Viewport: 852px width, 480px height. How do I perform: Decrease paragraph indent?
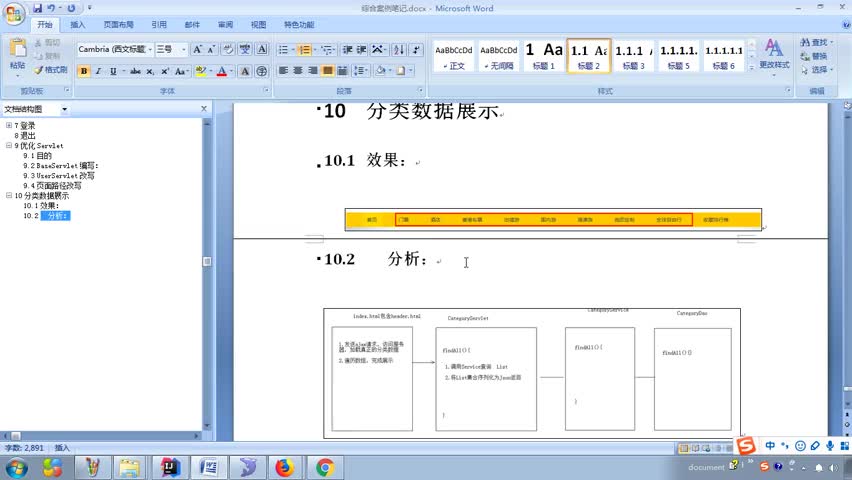tap(347, 49)
